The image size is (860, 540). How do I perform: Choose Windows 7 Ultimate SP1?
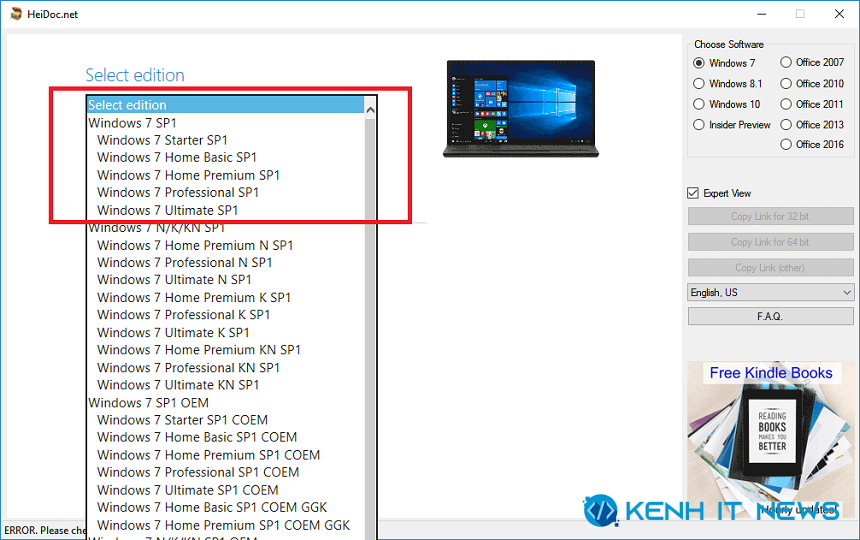pos(167,211)
